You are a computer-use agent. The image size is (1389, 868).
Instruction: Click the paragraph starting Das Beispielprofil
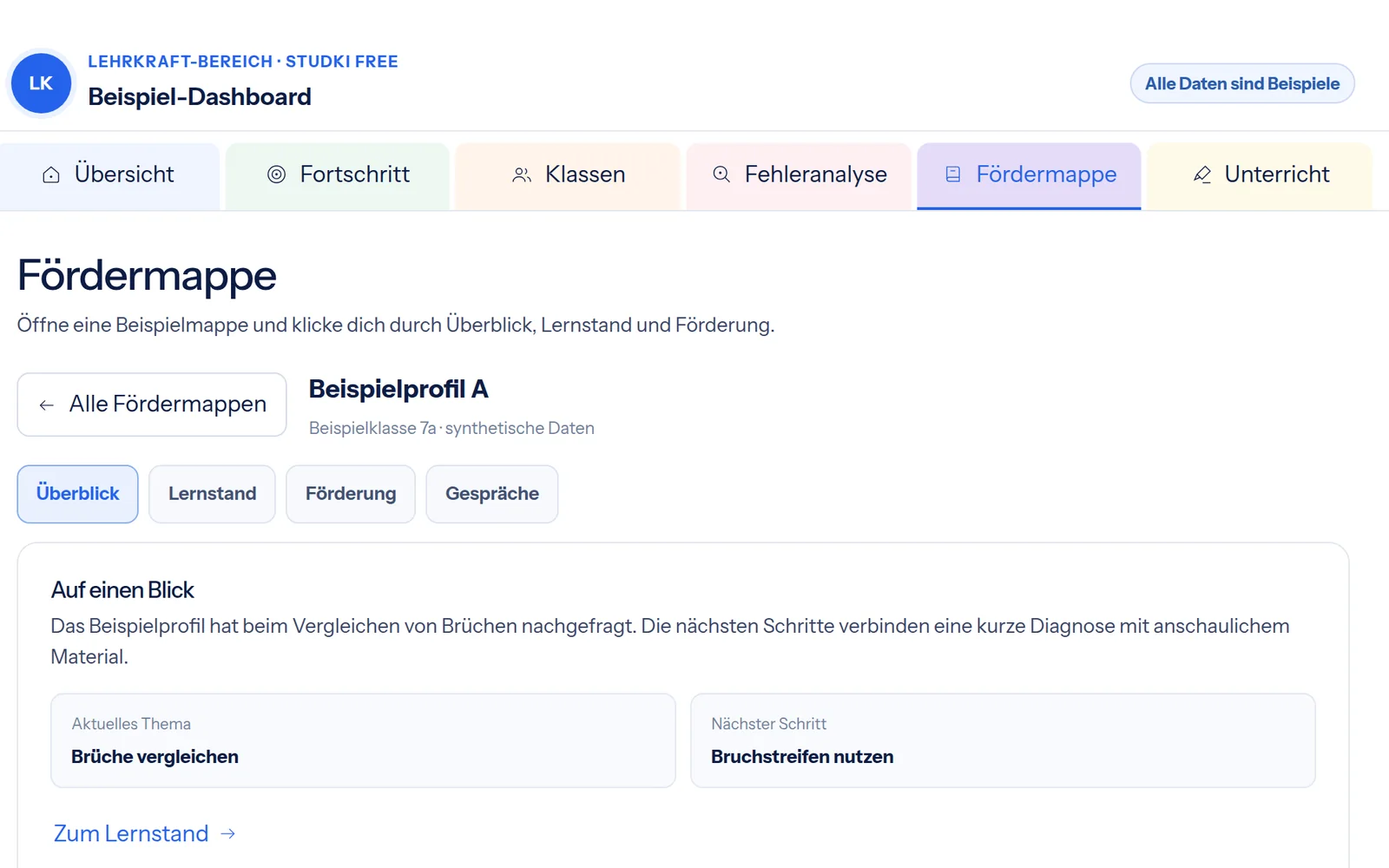pos(670,641)
